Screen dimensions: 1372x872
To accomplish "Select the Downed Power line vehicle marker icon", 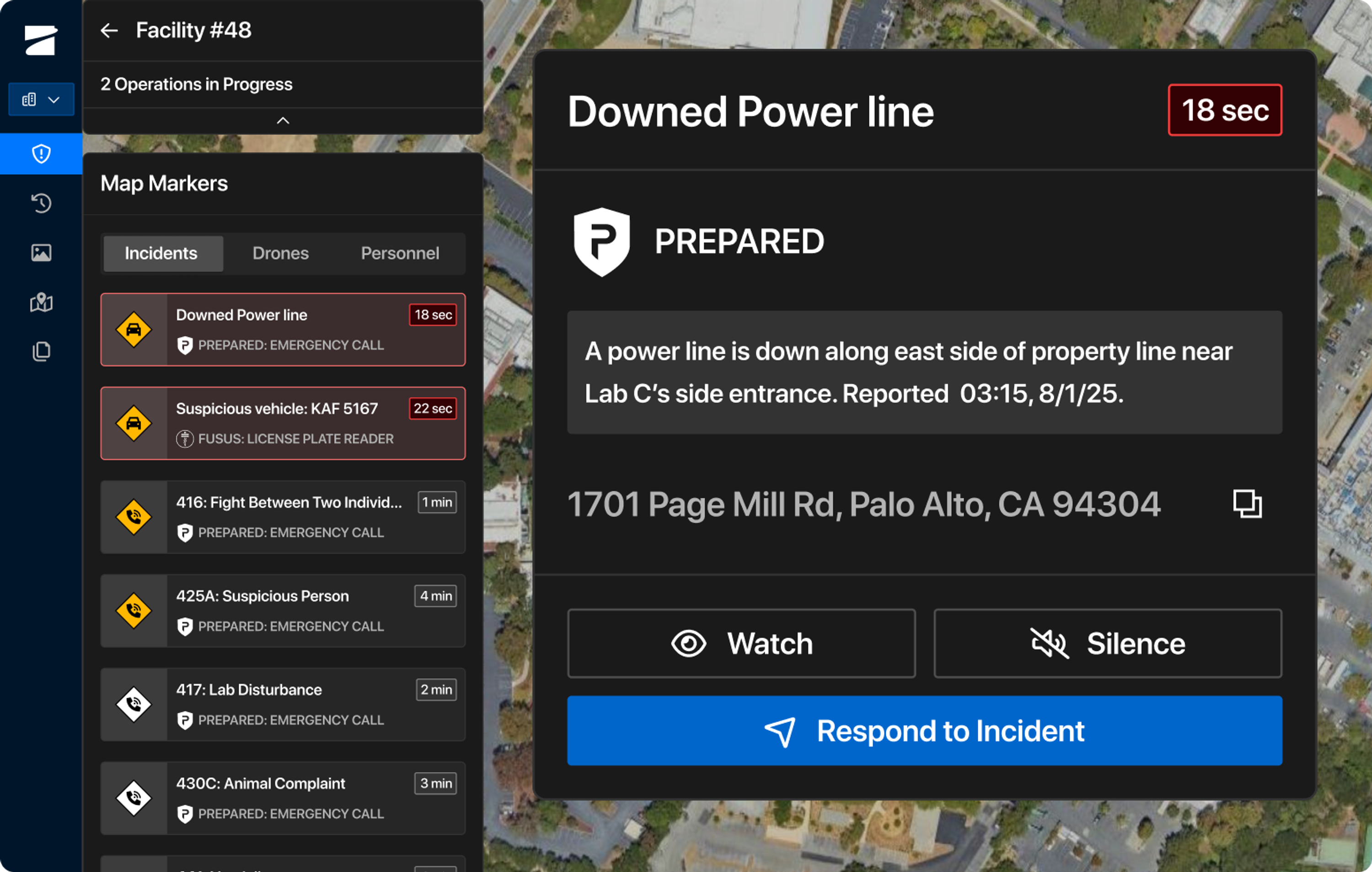I will coord(134,330).
